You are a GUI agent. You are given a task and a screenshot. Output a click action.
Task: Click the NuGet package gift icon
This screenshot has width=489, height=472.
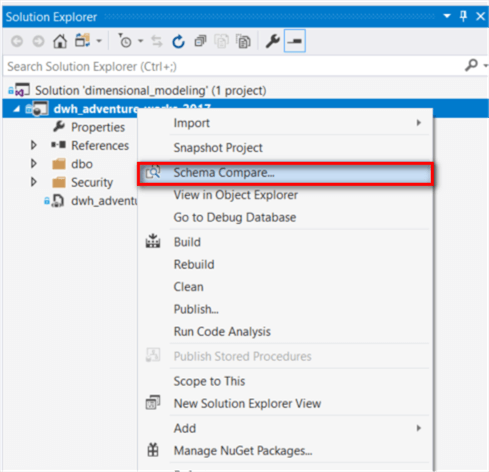pos(153,450)
